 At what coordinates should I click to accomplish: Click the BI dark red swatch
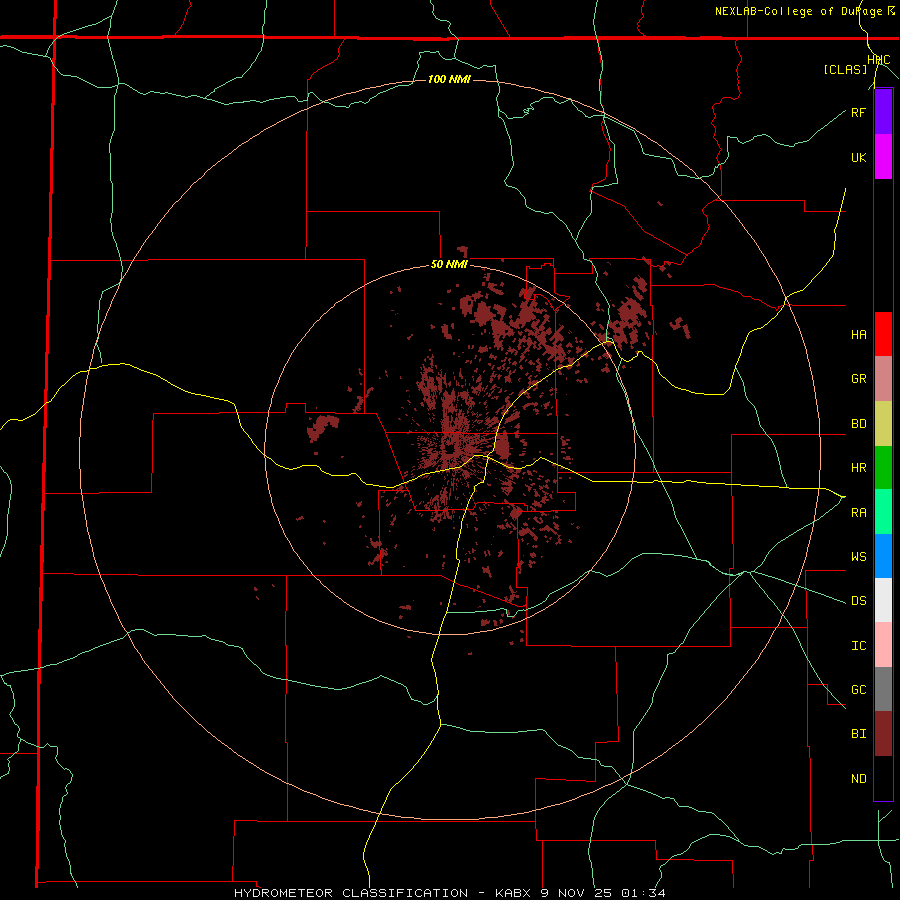pyautogui.click(x=883, y=734)
